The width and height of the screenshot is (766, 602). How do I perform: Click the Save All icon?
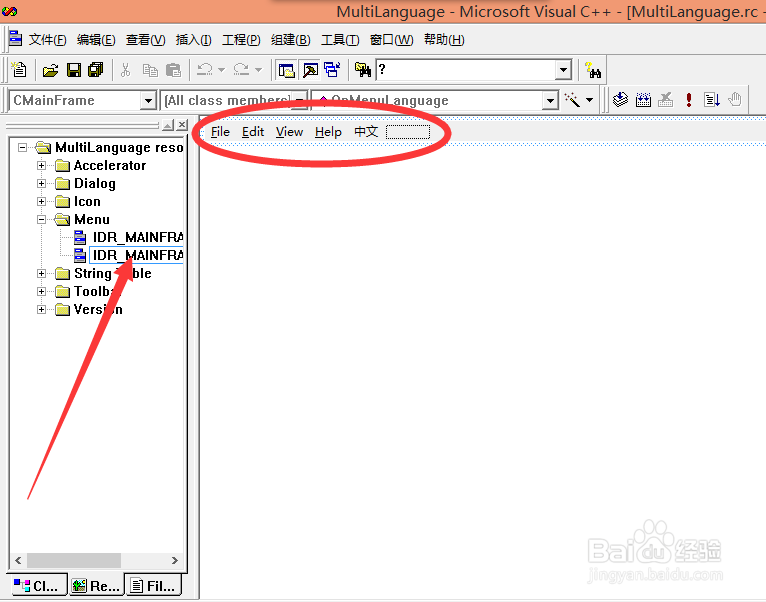pyautogui.click(x=96, y=70)
